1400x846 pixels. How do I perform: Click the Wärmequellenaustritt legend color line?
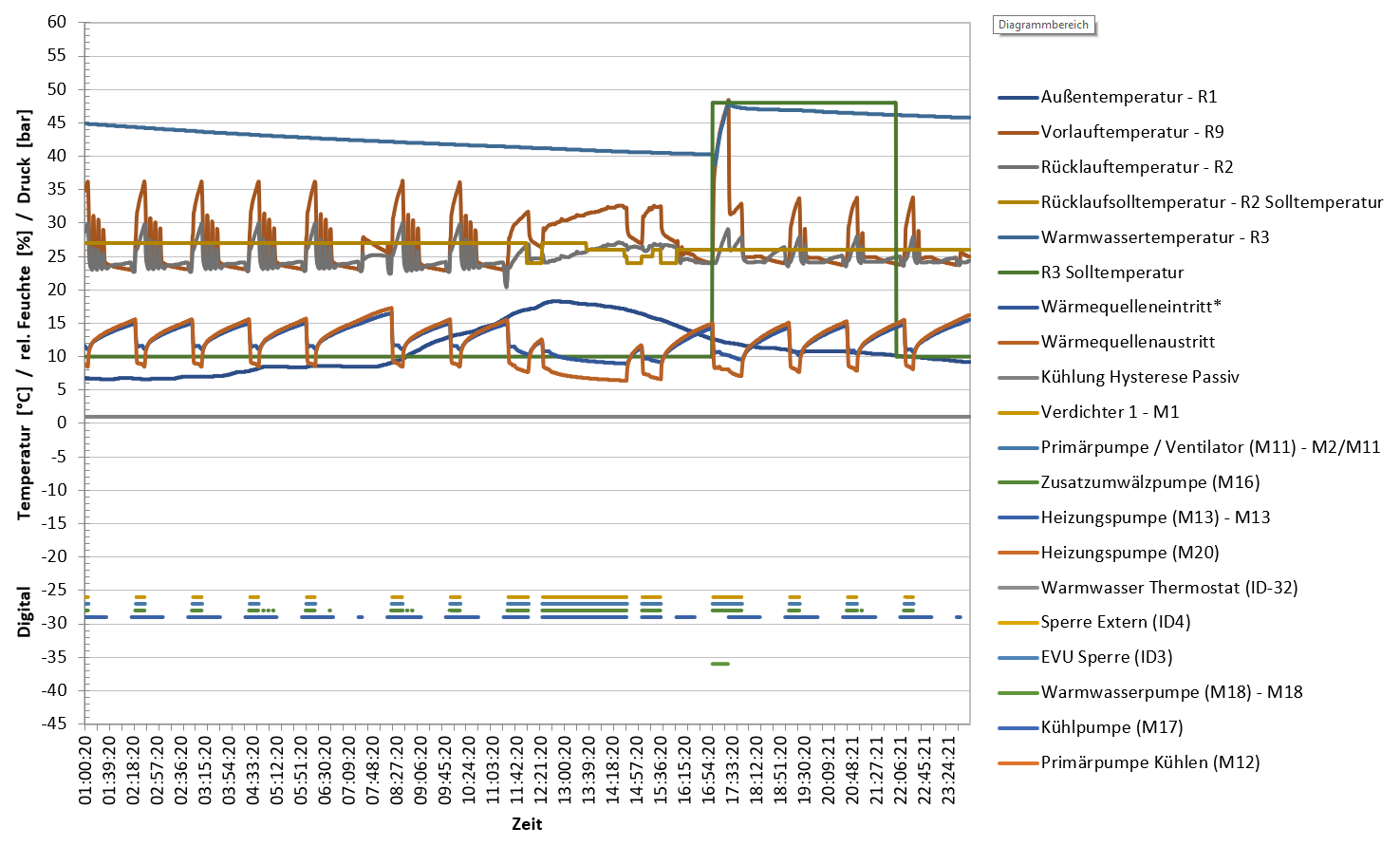[1017, 342]
